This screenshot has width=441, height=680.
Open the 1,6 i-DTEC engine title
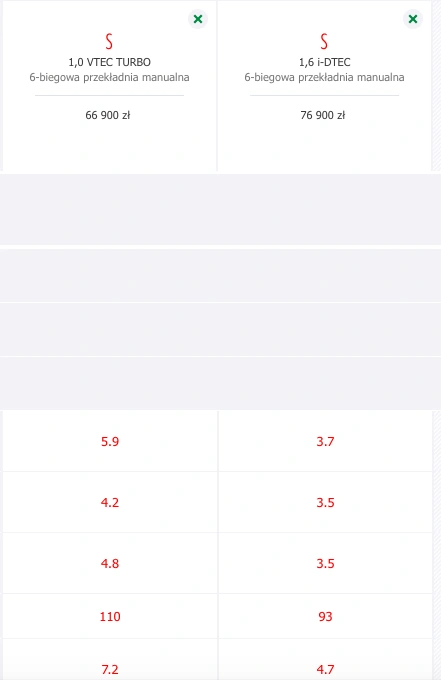coord(324,62)
